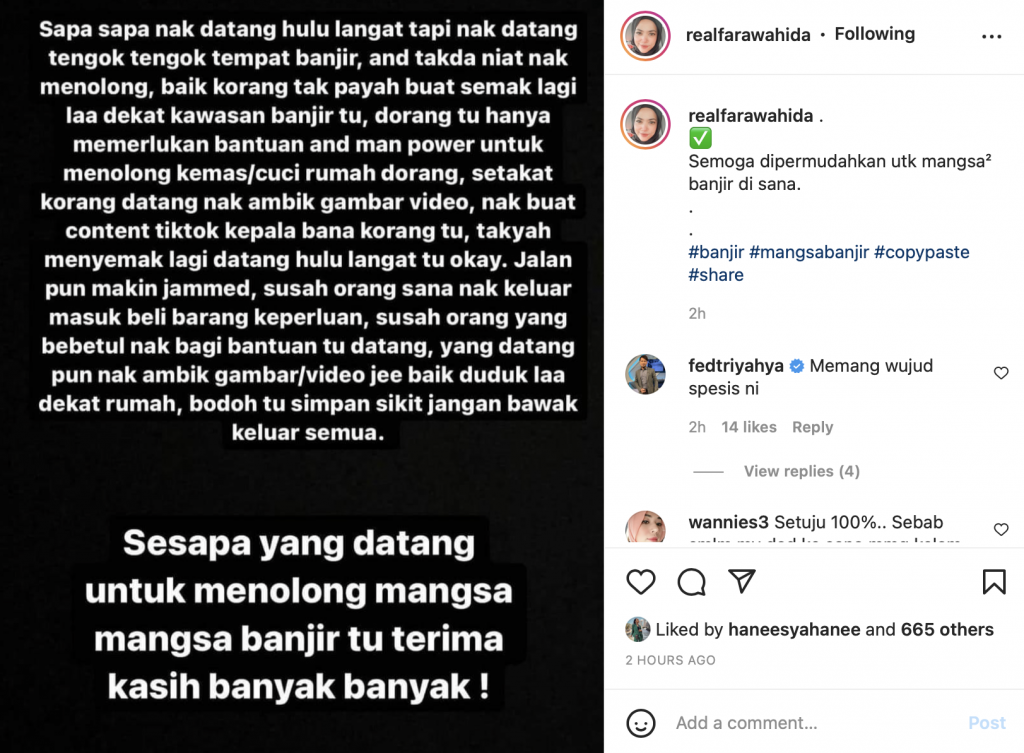Share post with paper plane icon
The image size is (1024, 753).
pyautogui.click(x=742, y=581)
